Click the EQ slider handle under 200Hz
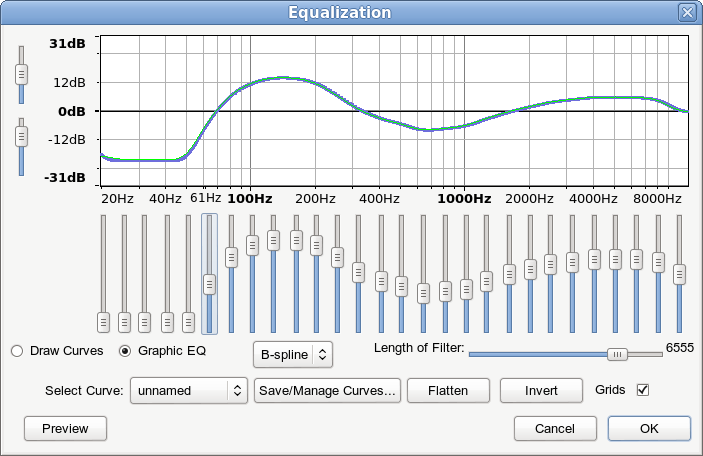This screenshot has height=456, width=703. 317,245
